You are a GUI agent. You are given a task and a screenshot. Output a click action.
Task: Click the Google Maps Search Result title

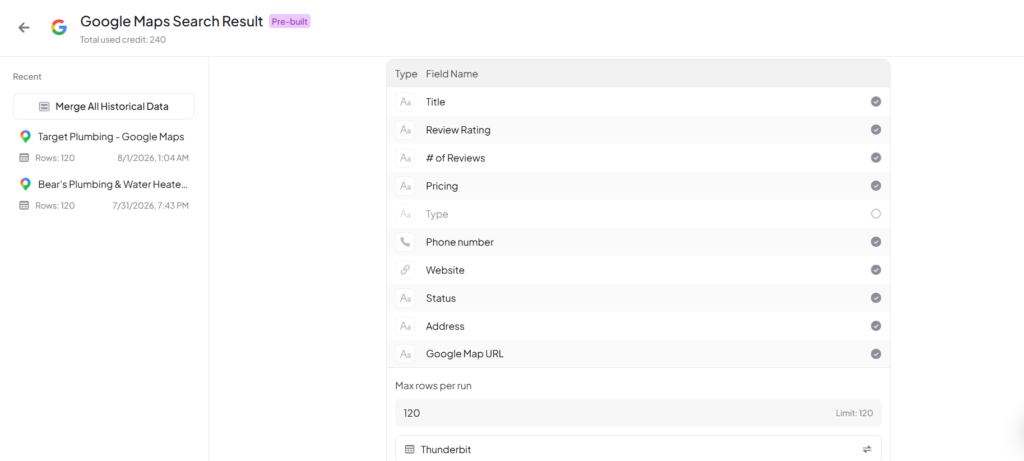coord(172,22)
